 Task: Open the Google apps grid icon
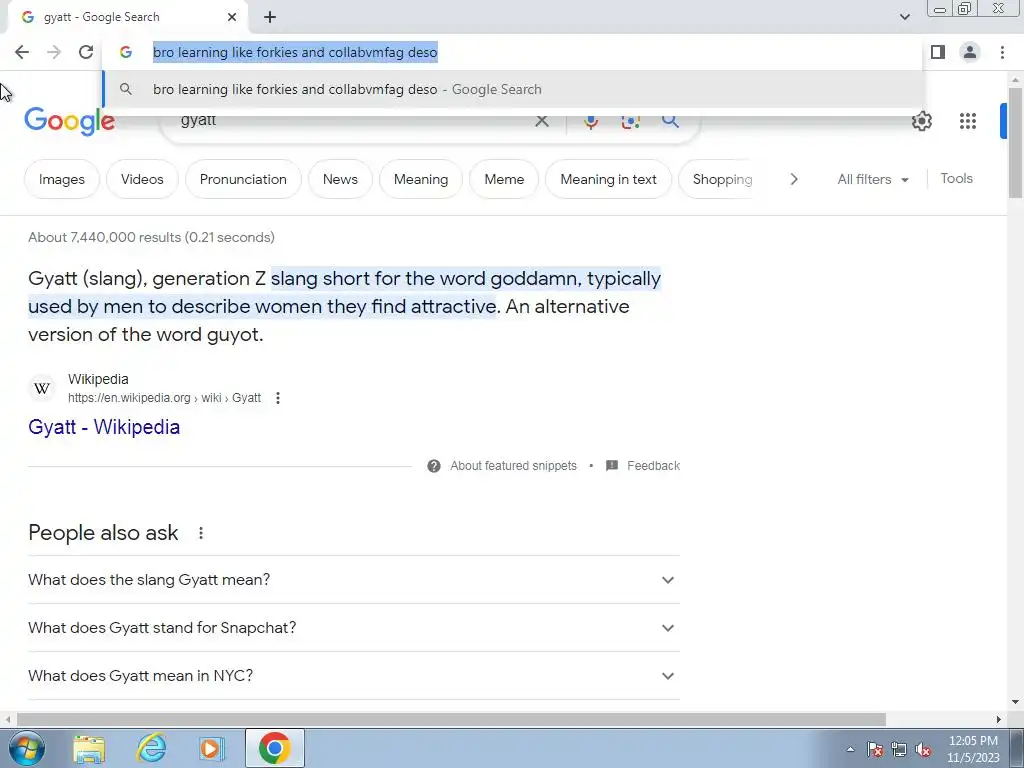(x=968, y=121)
